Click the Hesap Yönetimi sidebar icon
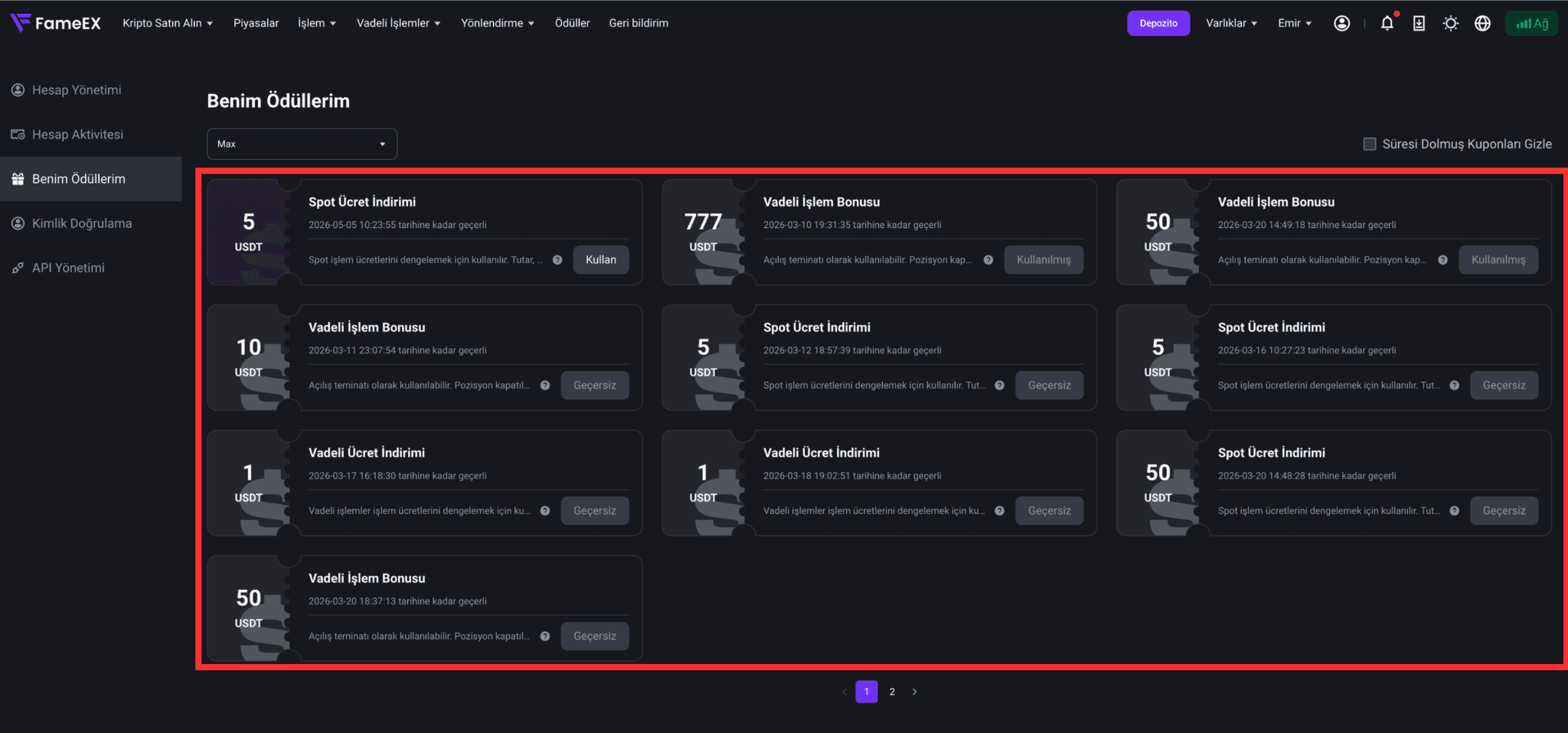Screen dimensions: 1568x733 pos(18,90)
